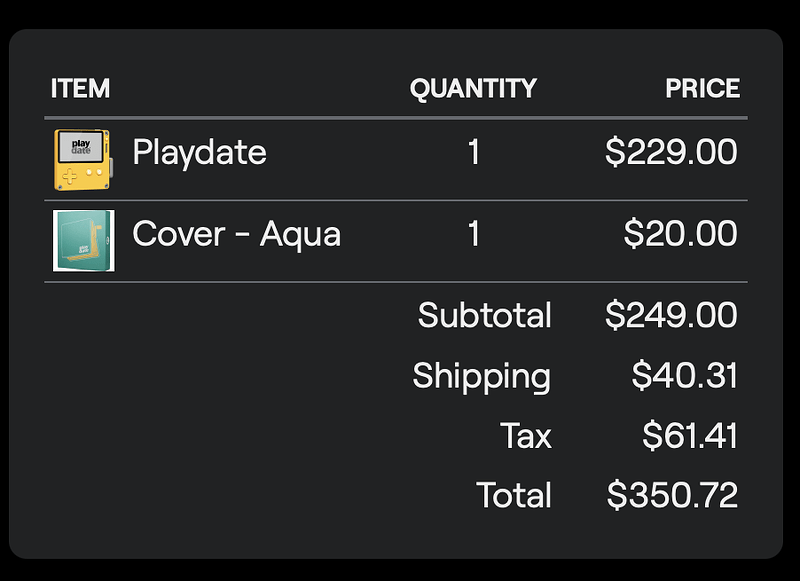The width and height of the screenshot is (800, 581).
Task: Click the QUANTITY column header
Action: pos(473,89)
